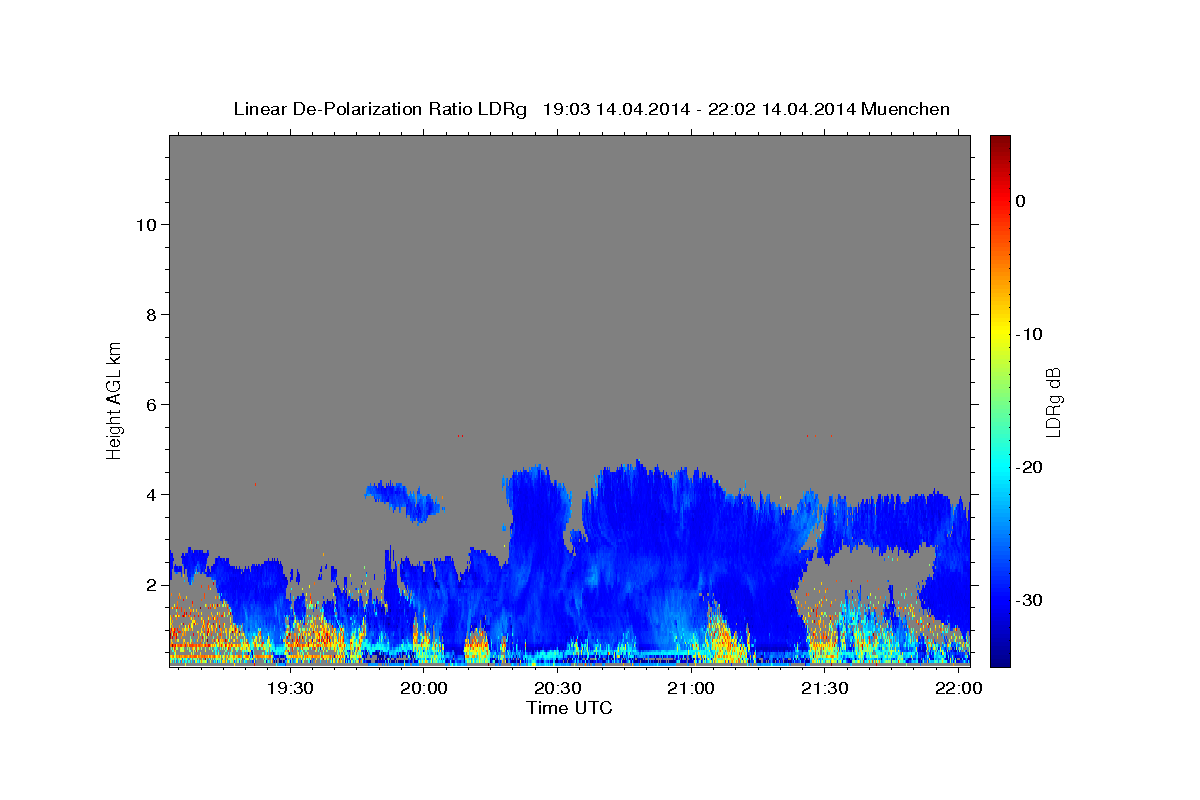Click the 'LDRg dB' colorbar label
Screen dimensions: 1200x800
pos(1053,401)
